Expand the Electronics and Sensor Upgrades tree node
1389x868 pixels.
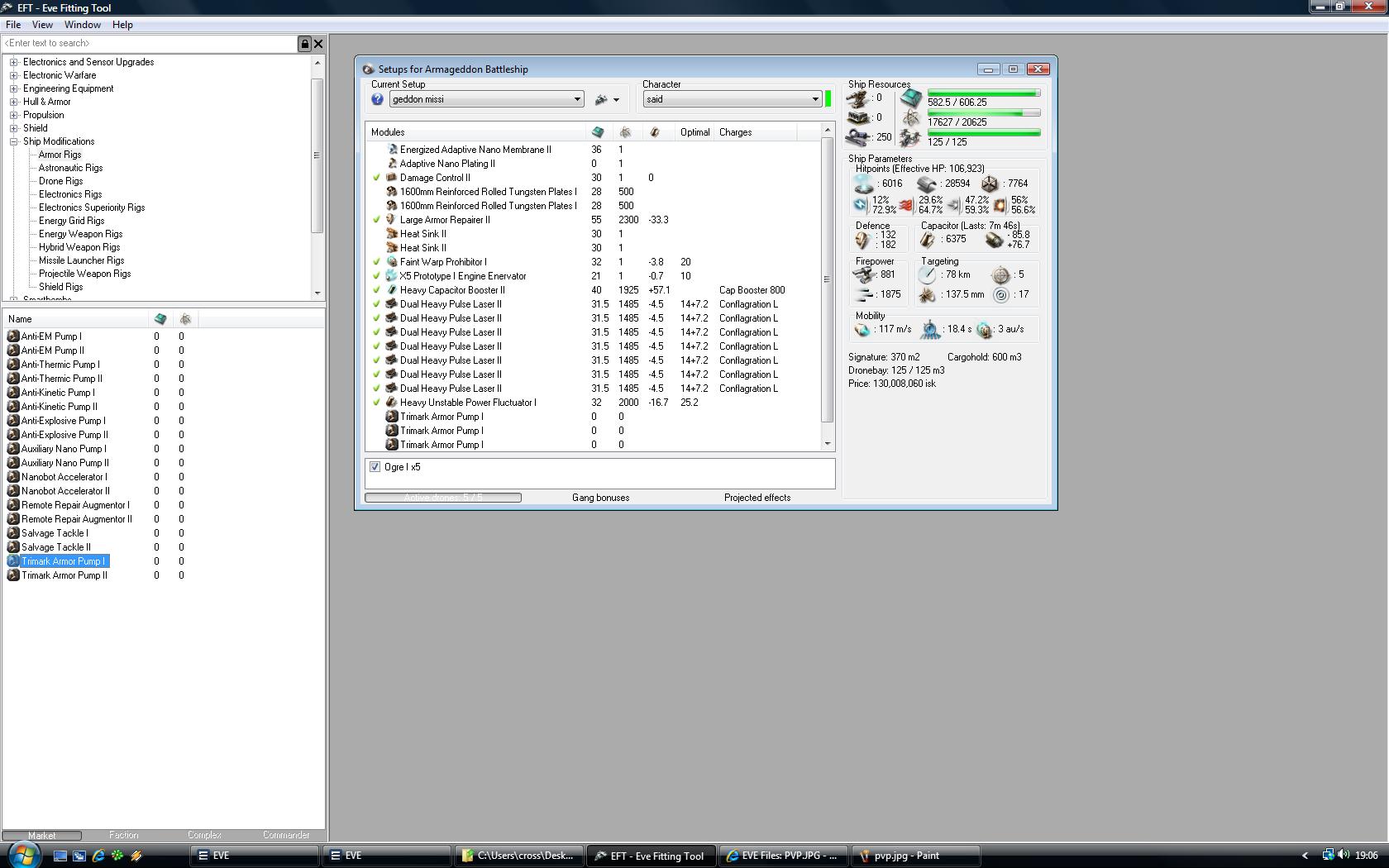tap(13, 62)
